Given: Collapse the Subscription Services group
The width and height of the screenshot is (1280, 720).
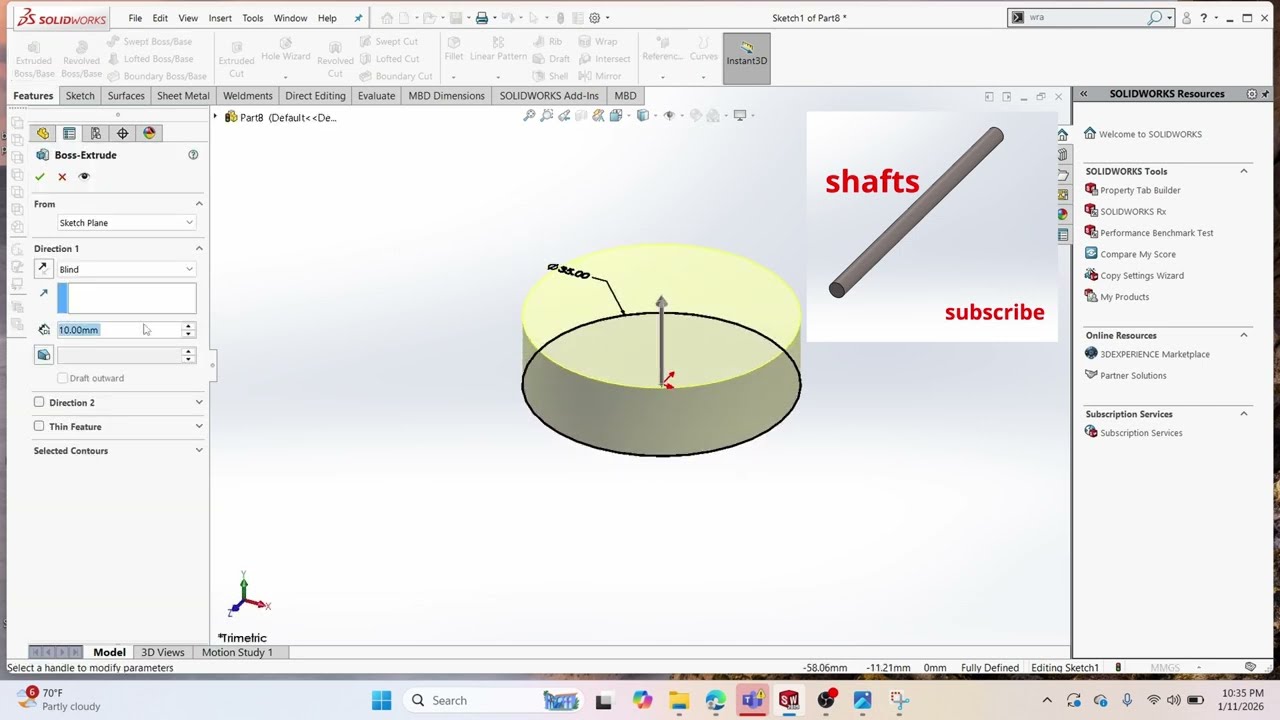Looking at the screenshot, I should [1244, 414].
